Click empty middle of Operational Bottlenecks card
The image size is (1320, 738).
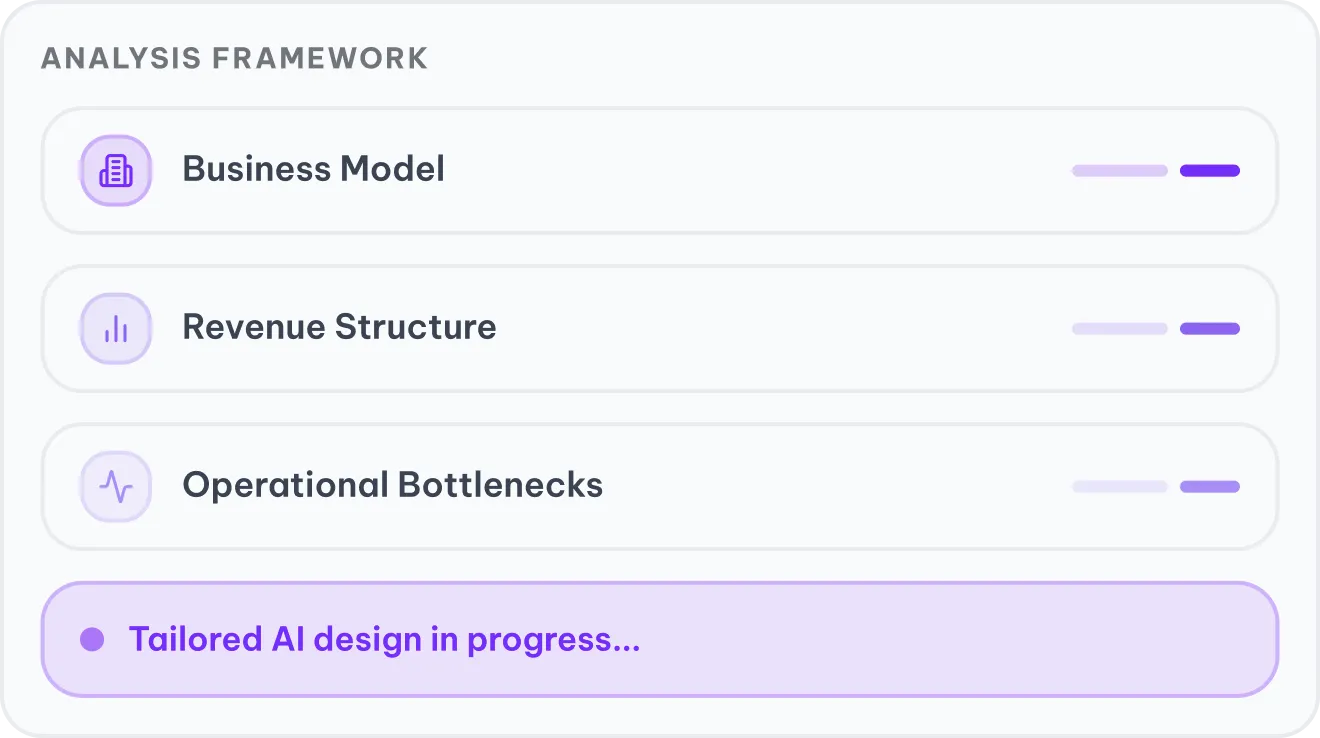coord(830,487)
